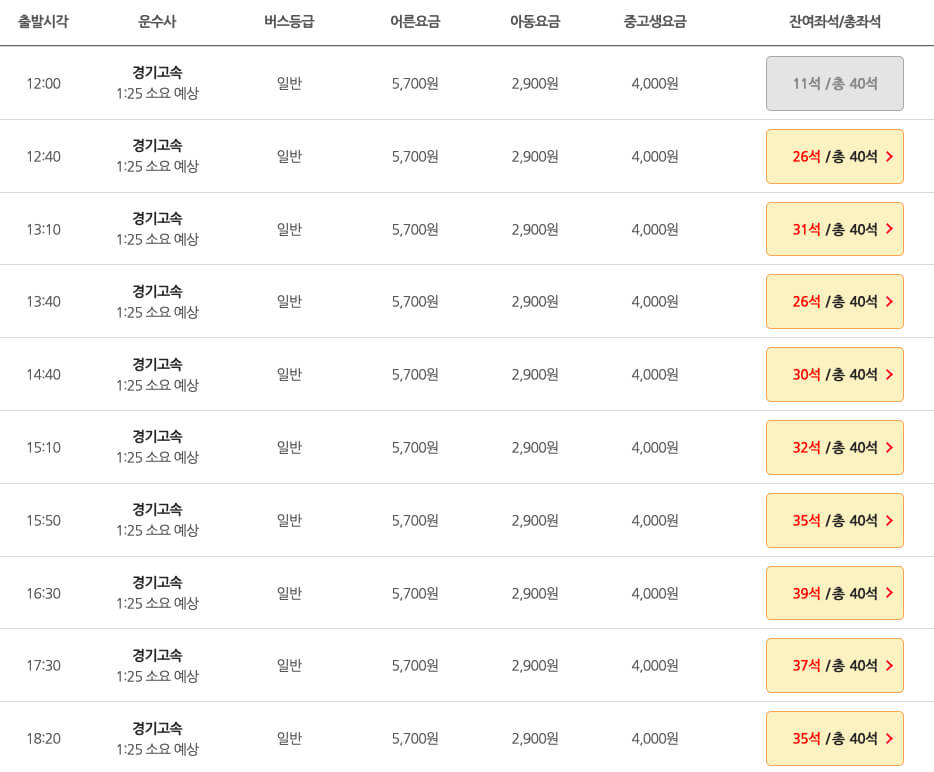Click the chevron beside 35석 on 15:50 row
Screen dimensions: 934x772
tap(891, 520)
